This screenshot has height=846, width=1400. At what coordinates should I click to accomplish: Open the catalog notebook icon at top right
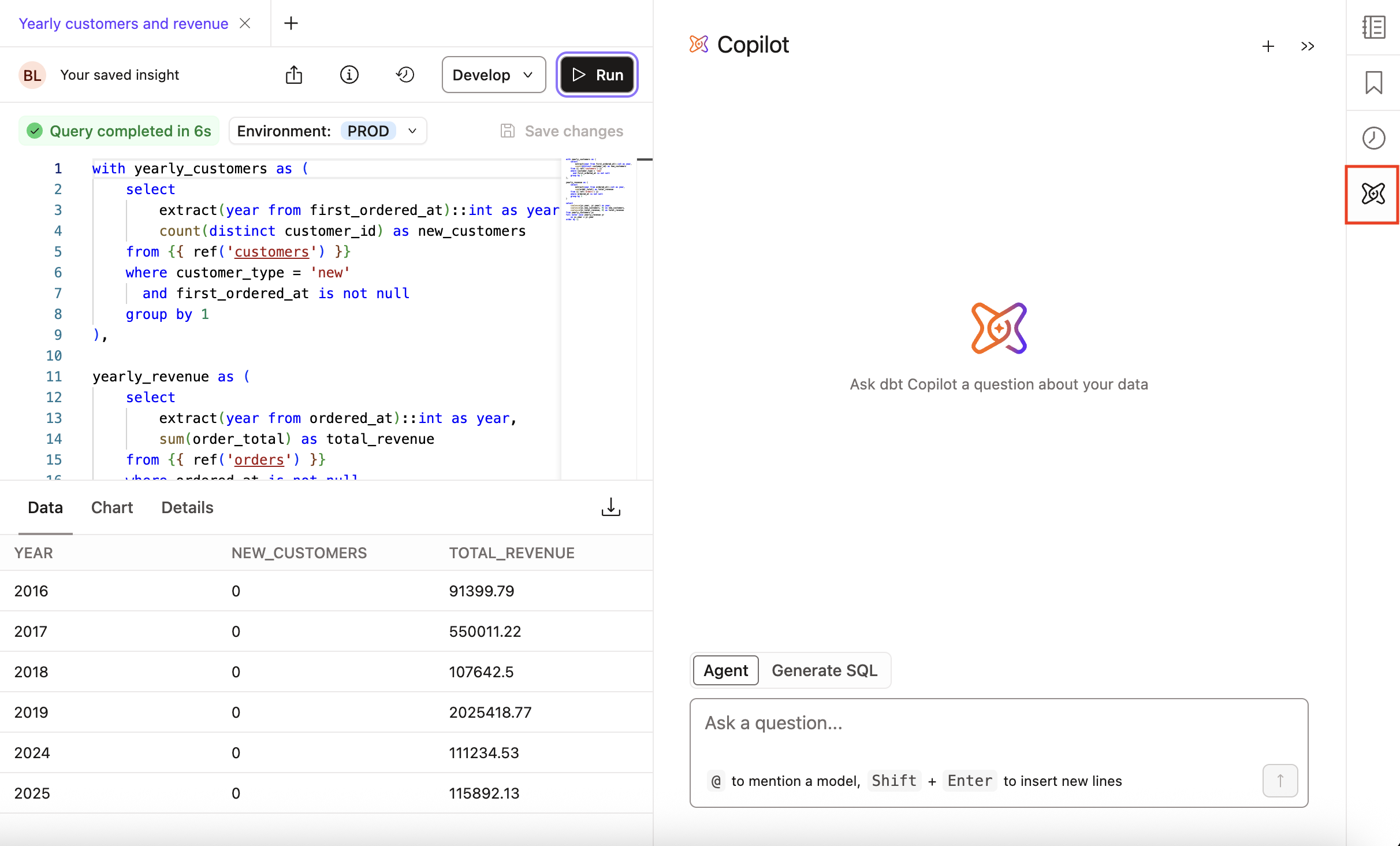1373,27
